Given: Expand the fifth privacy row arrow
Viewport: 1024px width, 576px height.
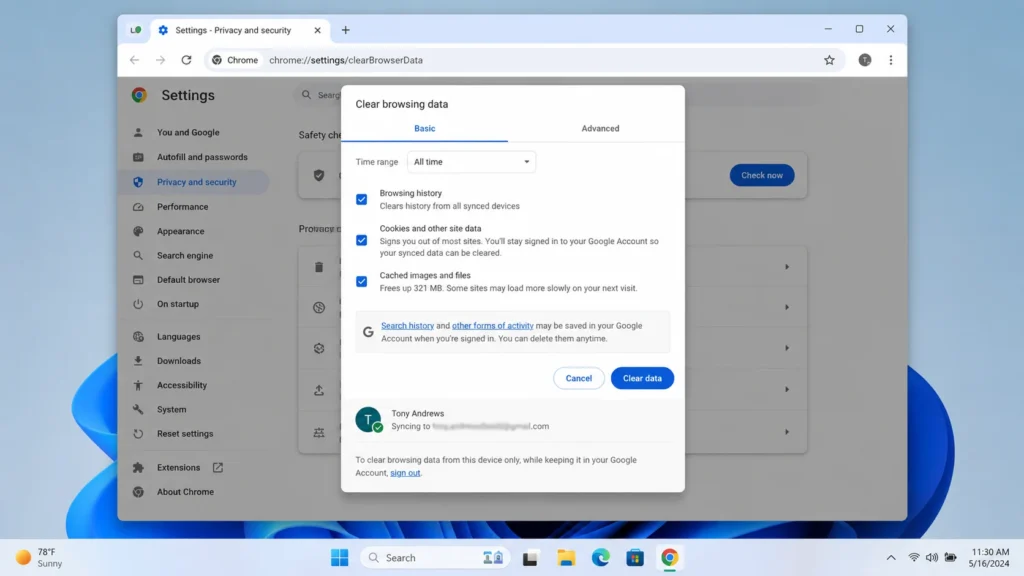Looking at the screenshot, I should (787, 432).
